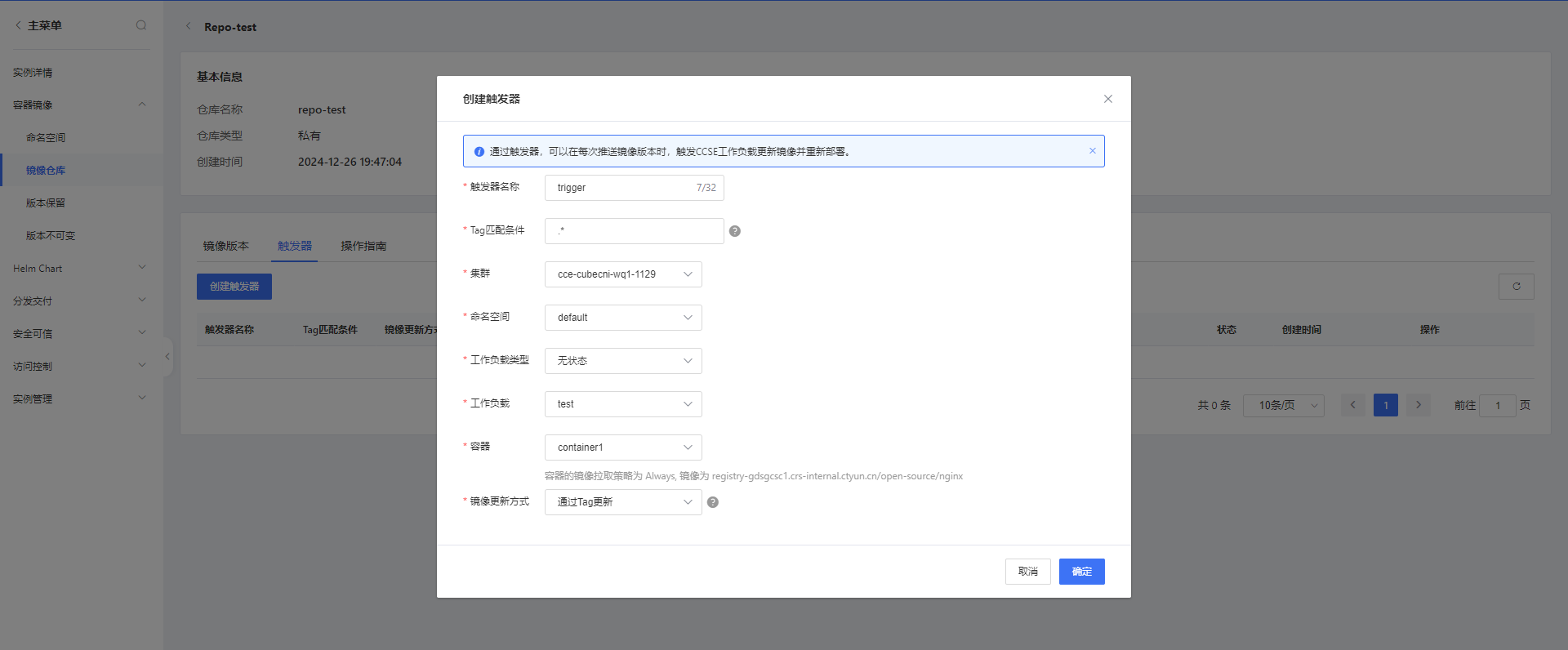
Task: Focus the 触发器名称 input field
Action: coord(635,188)
